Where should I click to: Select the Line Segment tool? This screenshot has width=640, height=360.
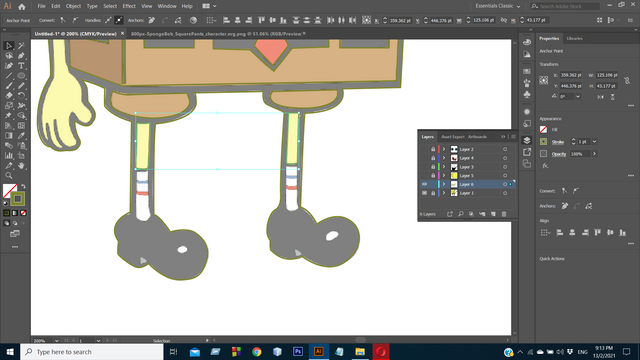9,76
